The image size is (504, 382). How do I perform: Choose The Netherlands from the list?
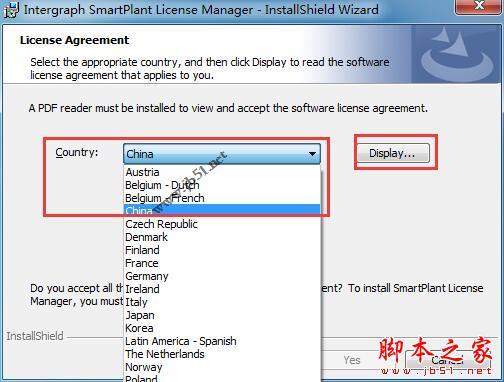click(x=222, y=354)
